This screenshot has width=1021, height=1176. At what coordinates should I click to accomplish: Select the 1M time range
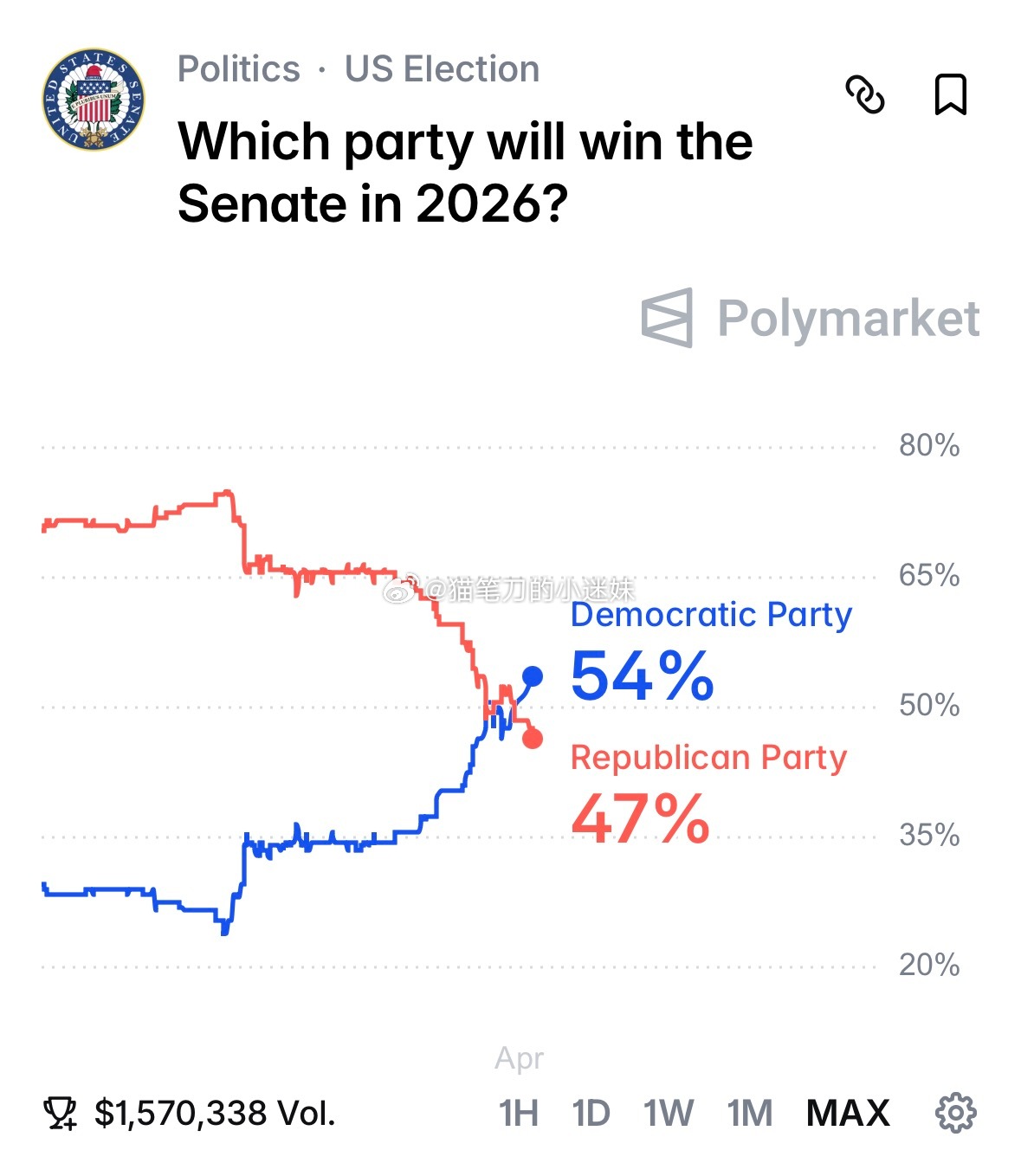[748, 1115]
